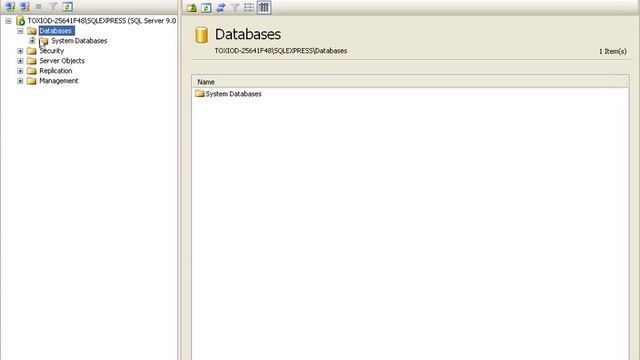Click the Name column header

(410, 82)
